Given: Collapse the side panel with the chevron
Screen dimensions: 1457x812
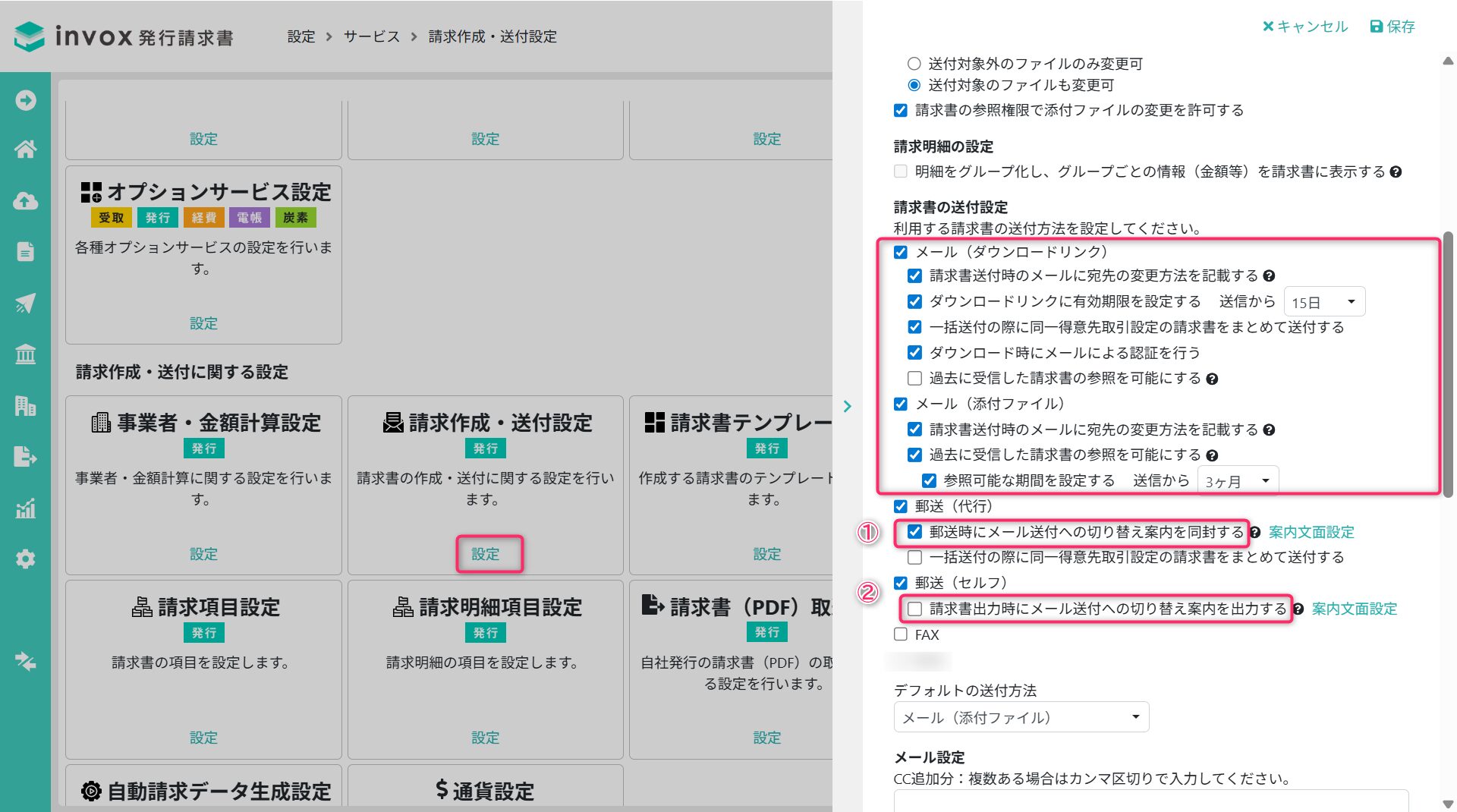Looking at the screenshot, I should pyautogui.click(x=848, y=406).
